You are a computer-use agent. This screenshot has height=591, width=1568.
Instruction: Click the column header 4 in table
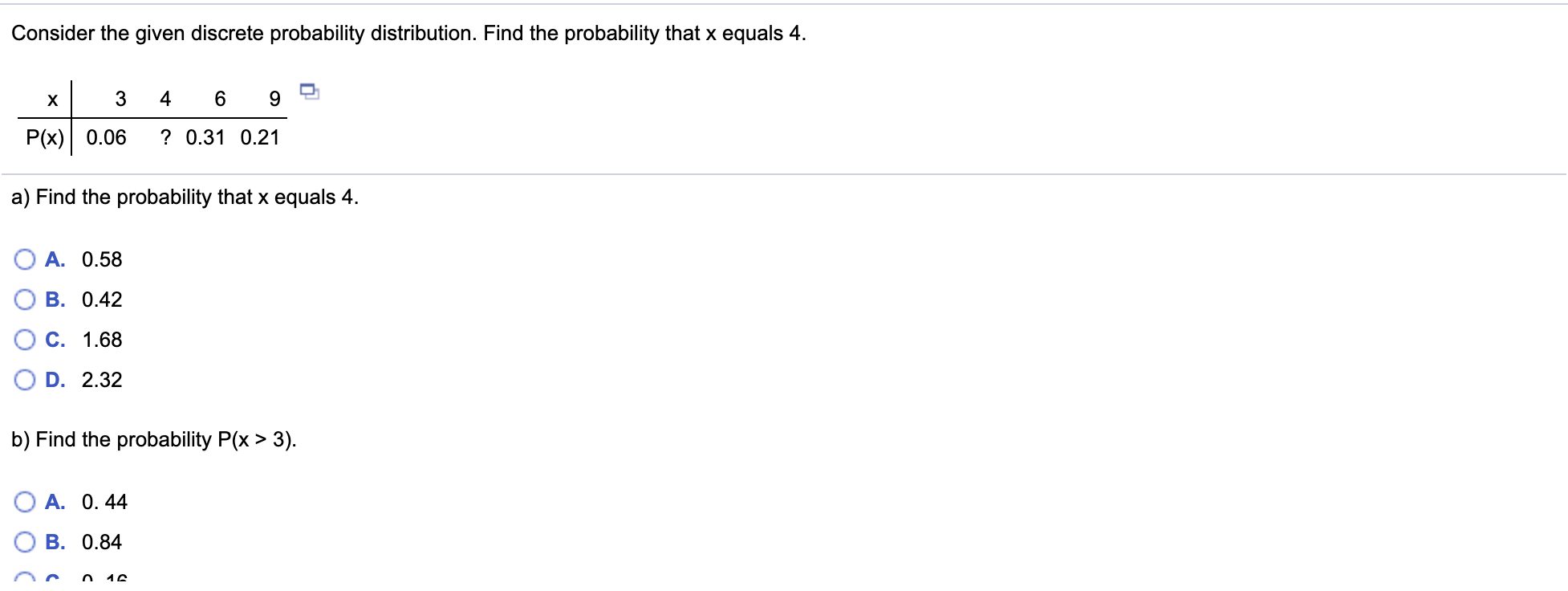tap(166, 99)
